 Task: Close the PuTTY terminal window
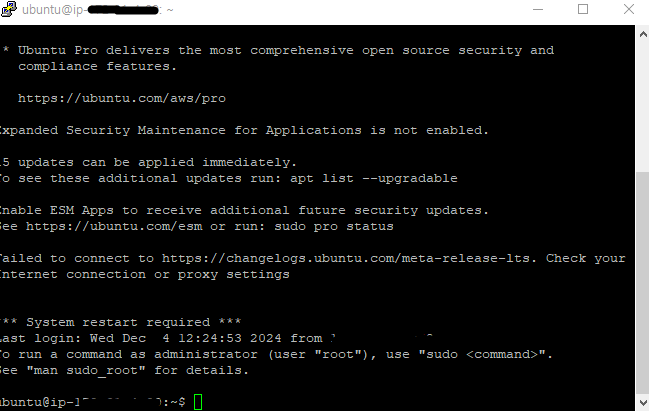(x=629, y=9)
